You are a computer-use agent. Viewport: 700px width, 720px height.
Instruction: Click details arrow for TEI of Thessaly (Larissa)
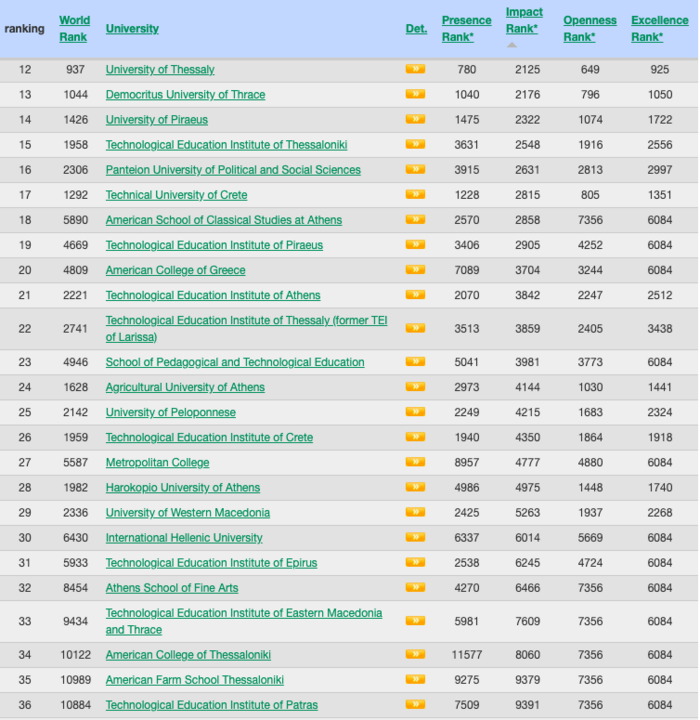[415, 328]
